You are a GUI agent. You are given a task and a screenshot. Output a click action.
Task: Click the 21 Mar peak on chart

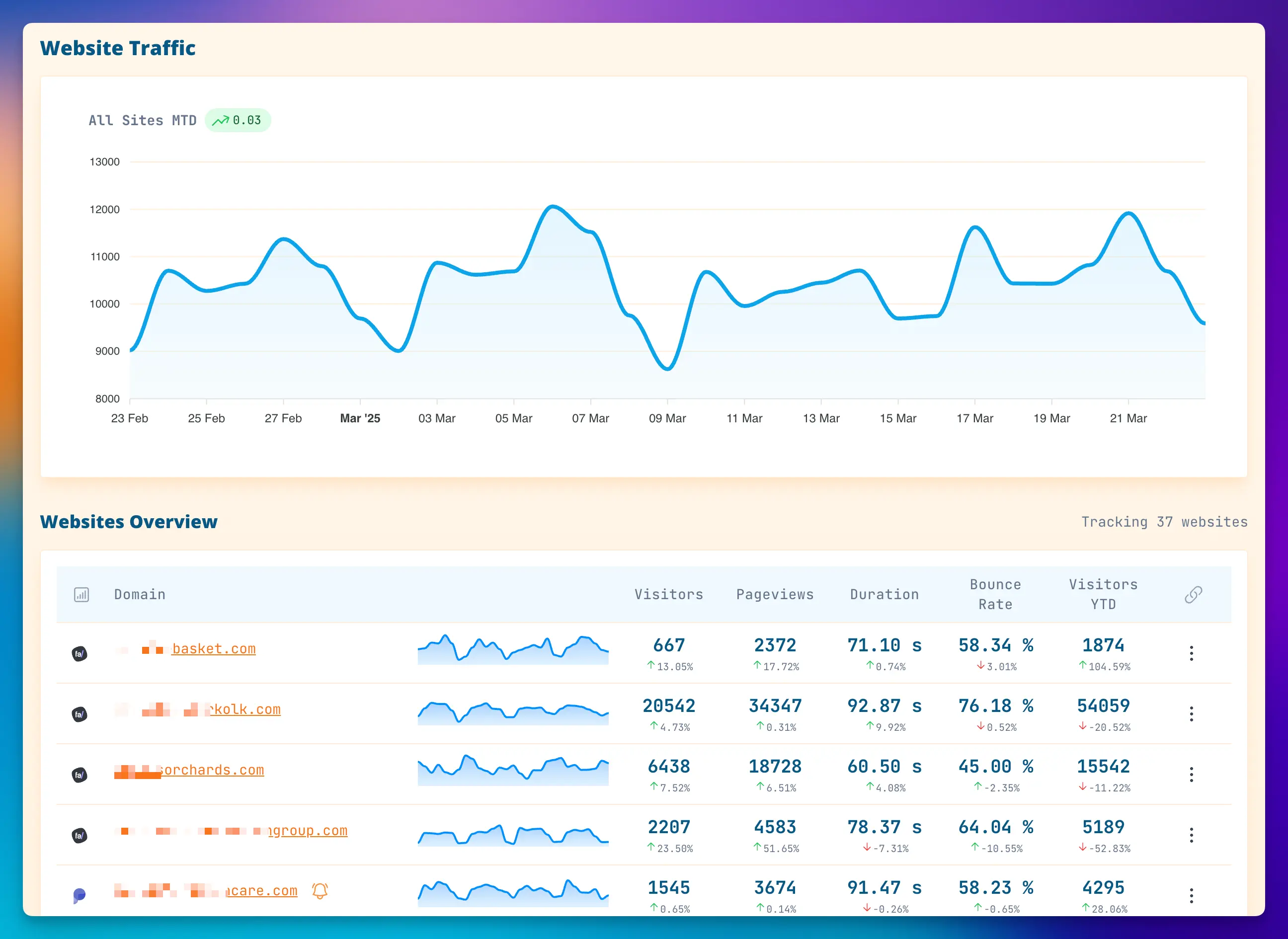point(1128,214)
